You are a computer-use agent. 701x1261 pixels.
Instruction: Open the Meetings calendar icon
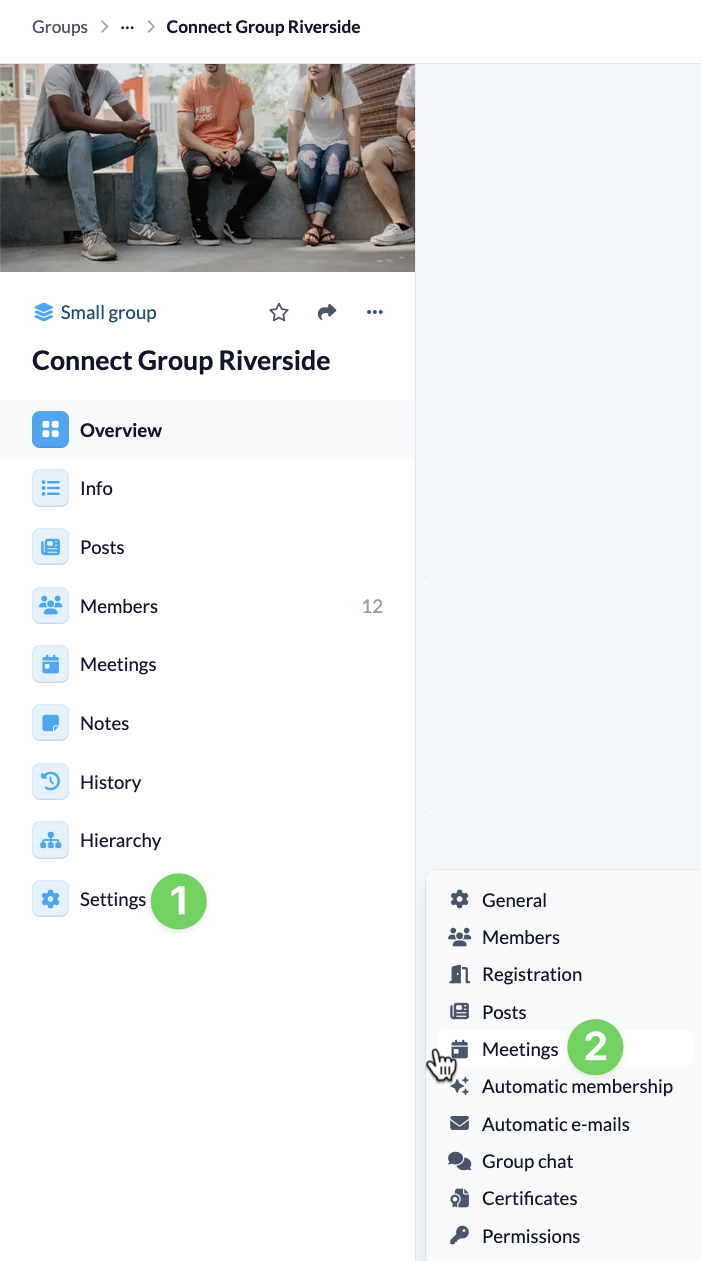[50, 664]
